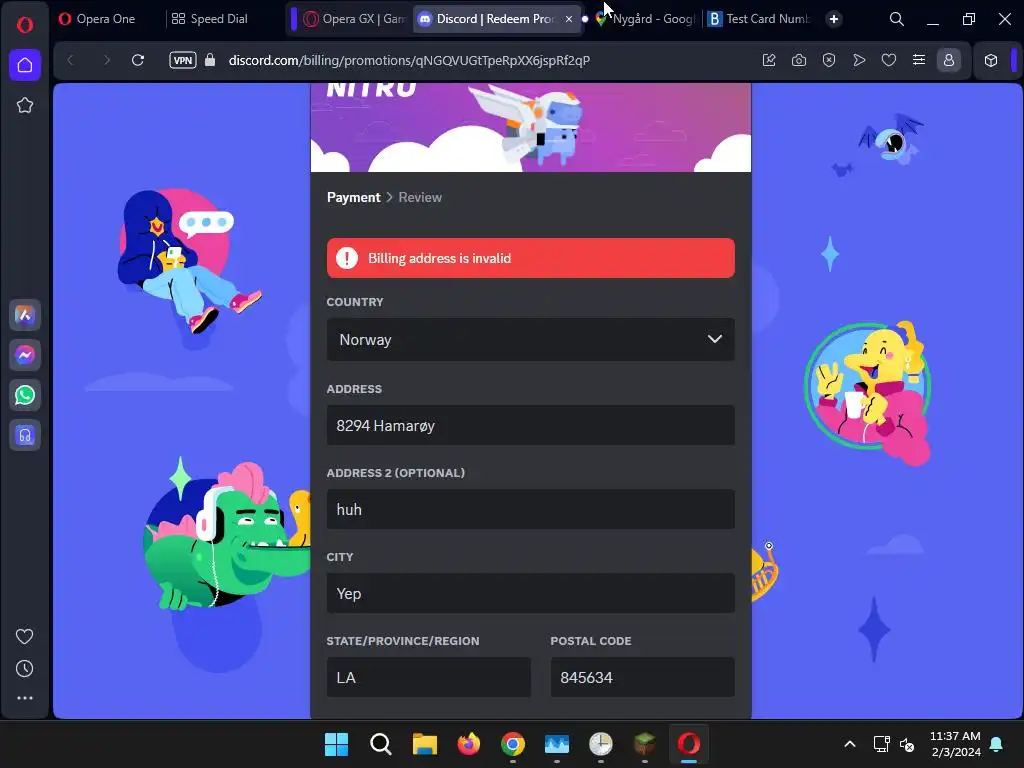Click the Country dropdown chevron arrow
The width and height of the screenshot is (1024, 768).
[x=714, y=339]
